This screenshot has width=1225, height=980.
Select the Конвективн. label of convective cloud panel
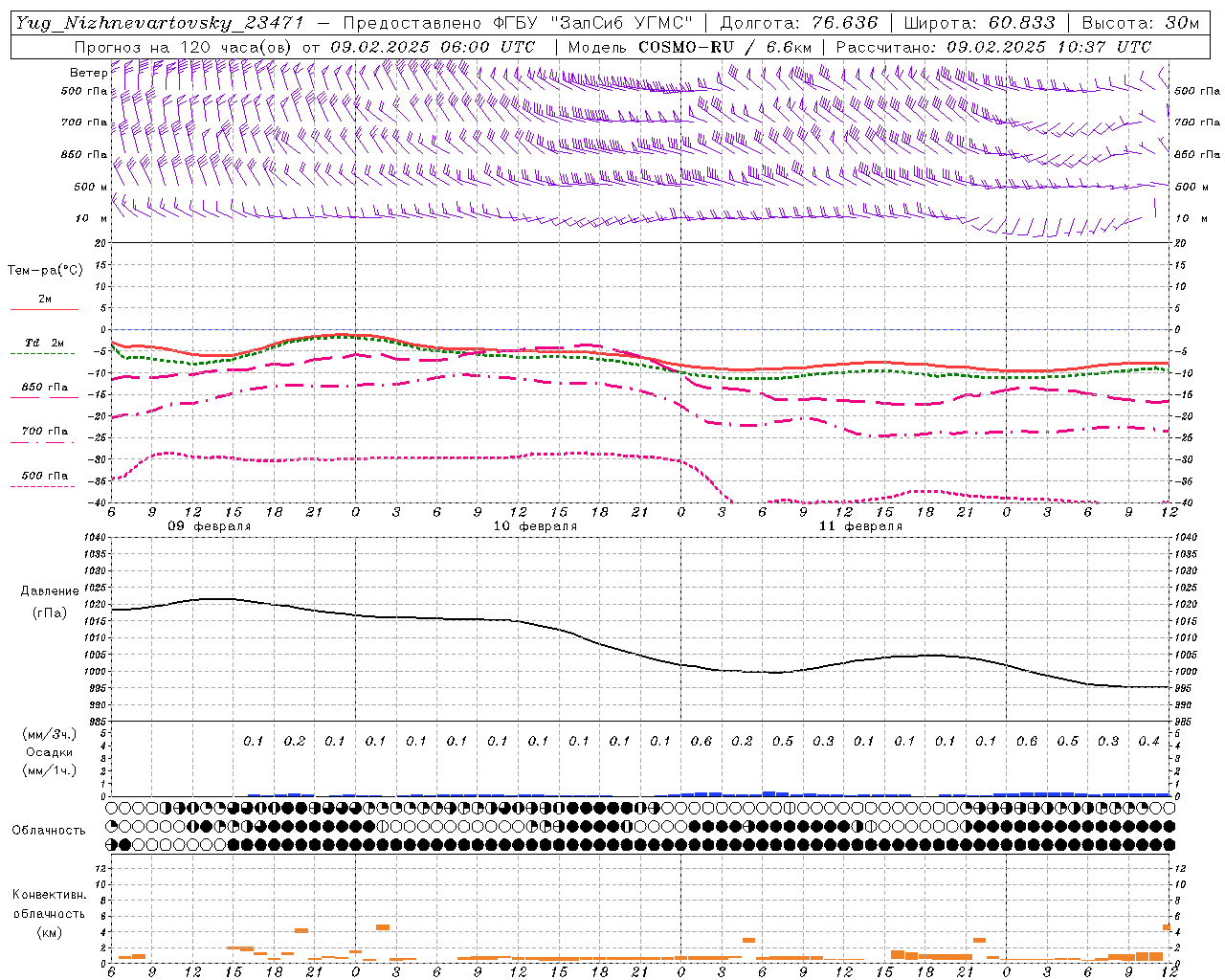coord(49,895)
